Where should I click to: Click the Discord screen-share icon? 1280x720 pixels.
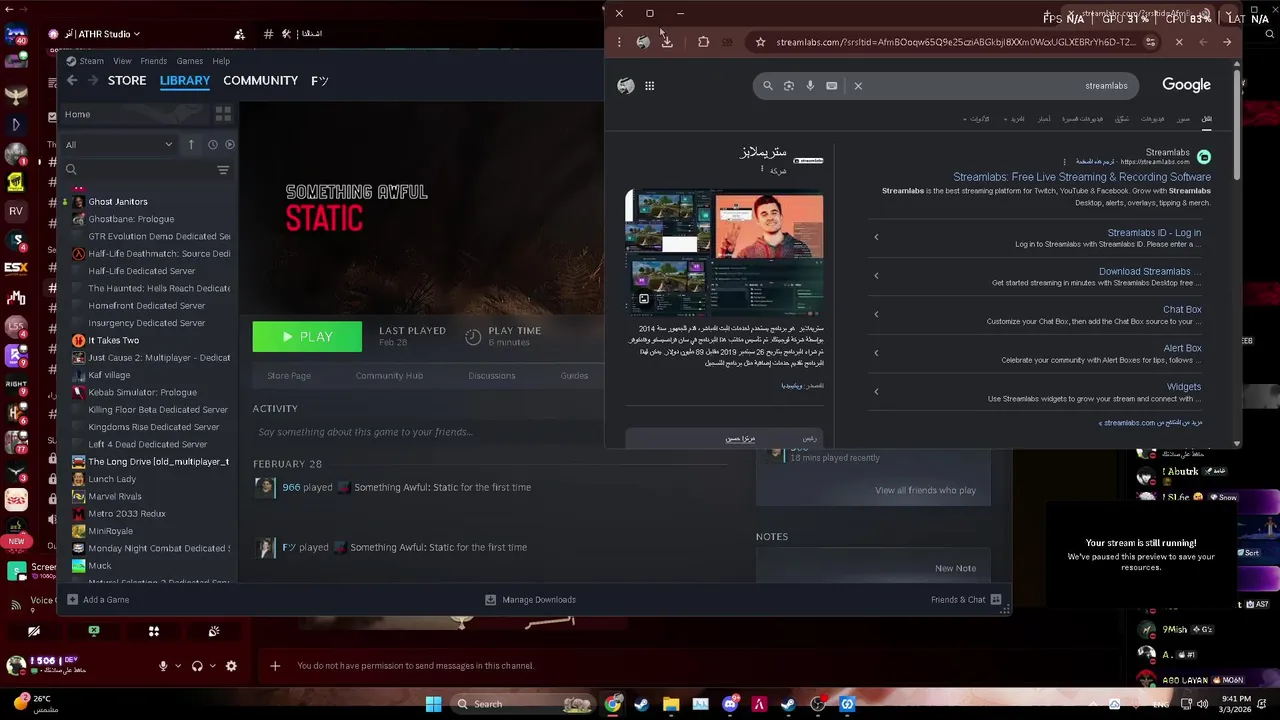pyautogui.click(x=93, y=631)
